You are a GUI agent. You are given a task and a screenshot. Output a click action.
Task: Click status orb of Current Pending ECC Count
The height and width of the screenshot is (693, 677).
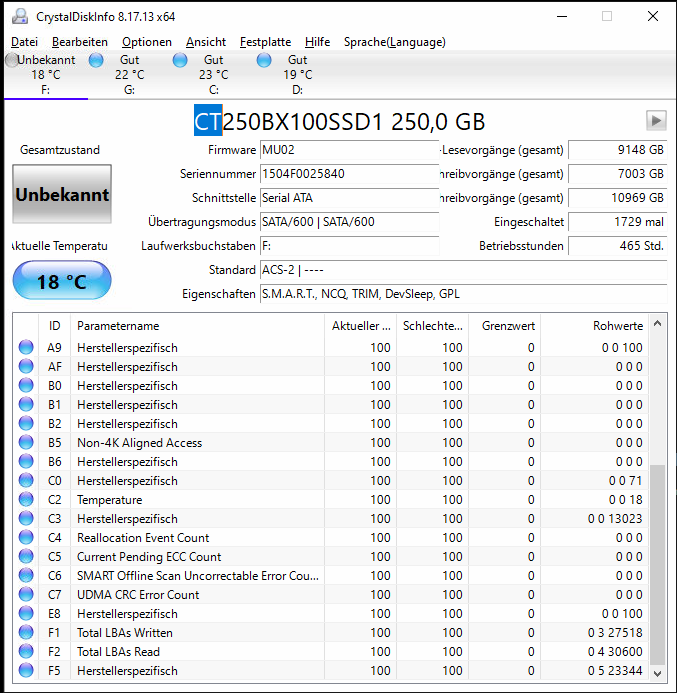coord(26,556)
